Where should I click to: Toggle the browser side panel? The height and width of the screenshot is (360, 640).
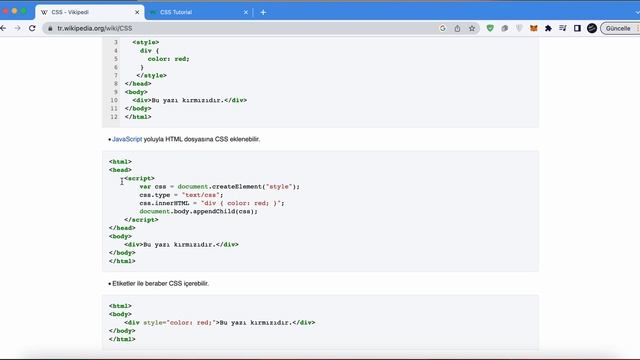coord(577,28)
